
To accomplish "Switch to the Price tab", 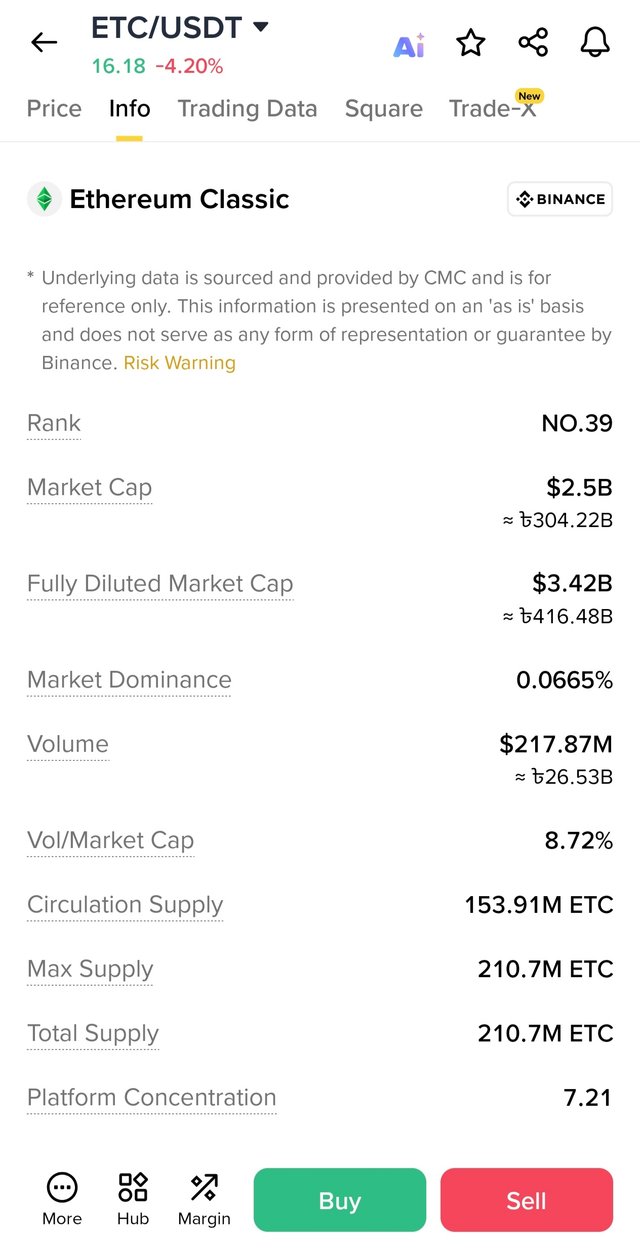I will tap(54, 109).
